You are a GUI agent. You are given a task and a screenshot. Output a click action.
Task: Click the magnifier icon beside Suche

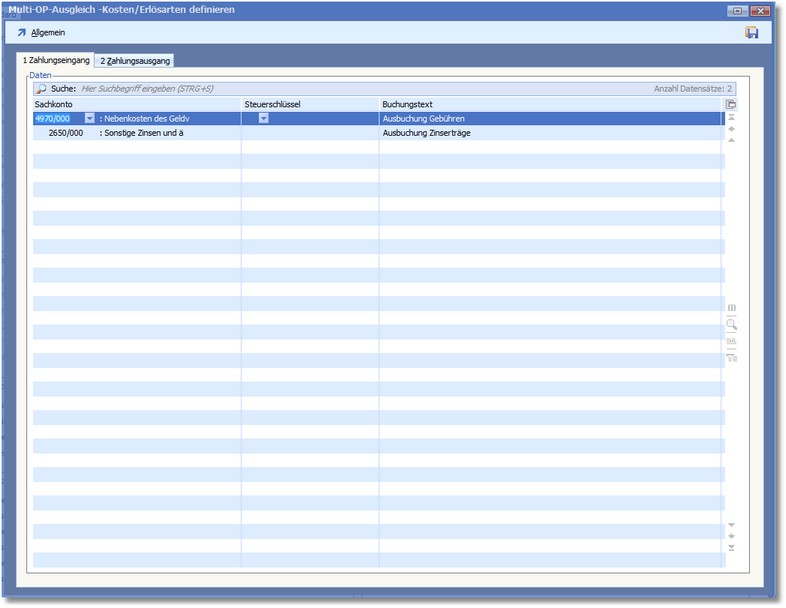coord(41,89)
